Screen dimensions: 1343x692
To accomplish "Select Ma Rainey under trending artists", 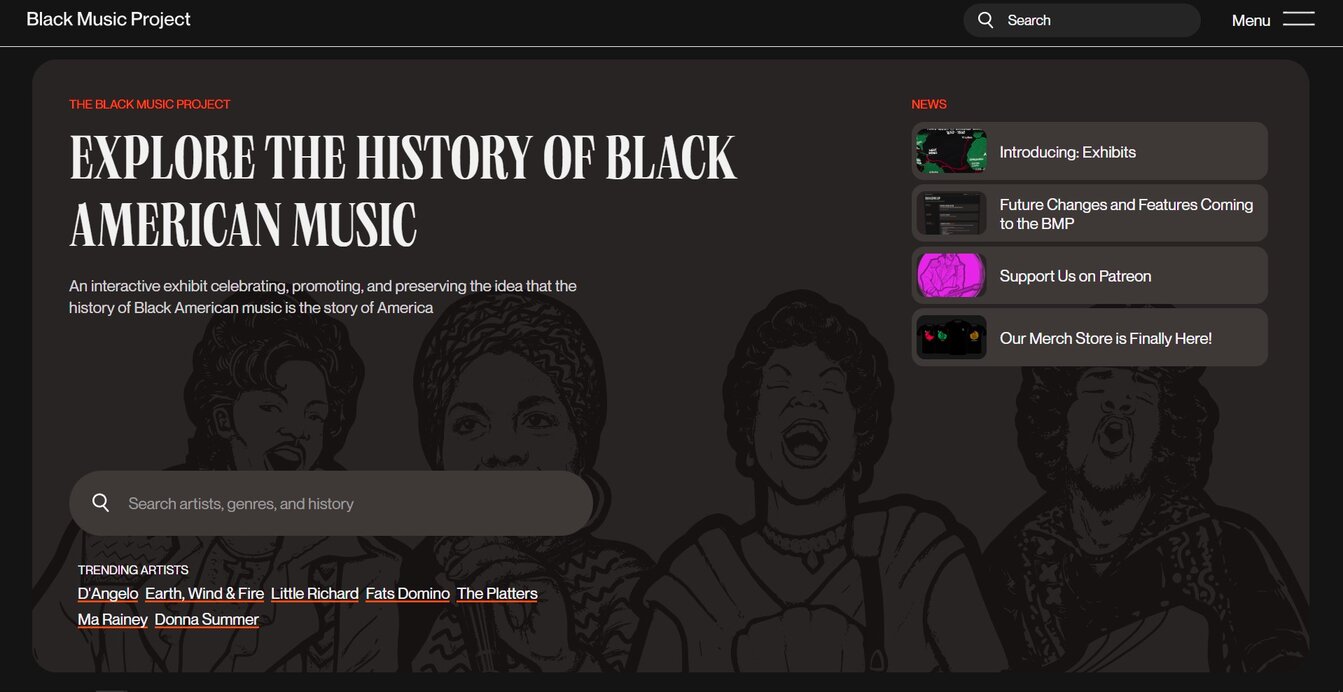I will (112, 618).
